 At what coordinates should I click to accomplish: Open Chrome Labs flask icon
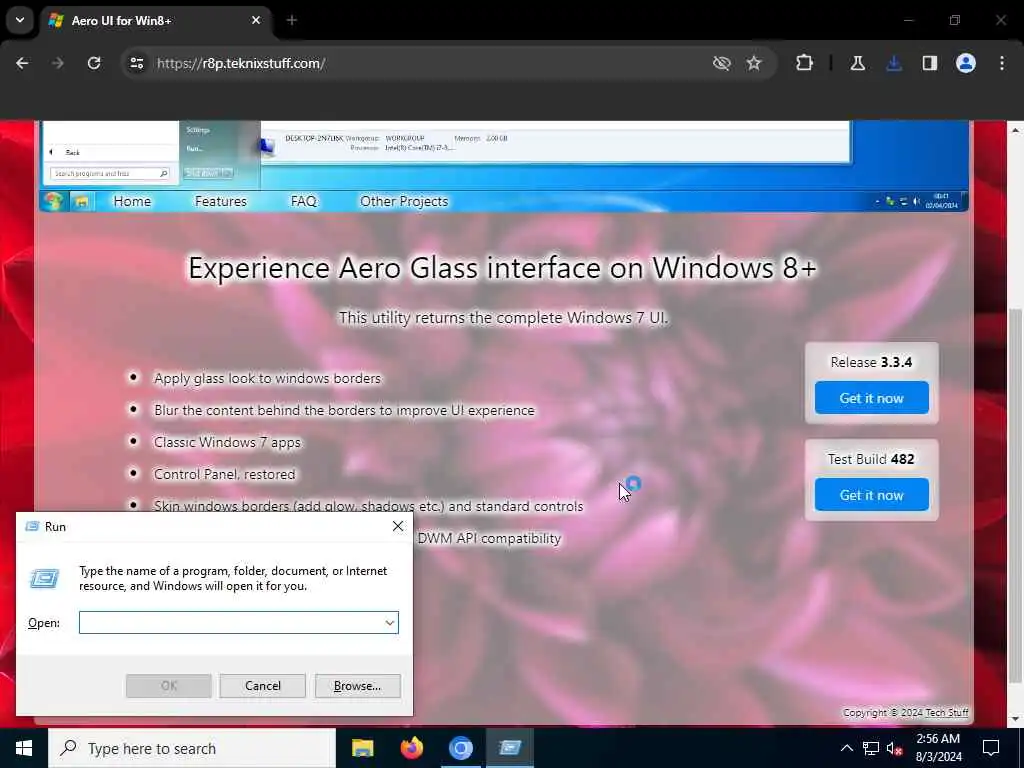tap(857, 63)
